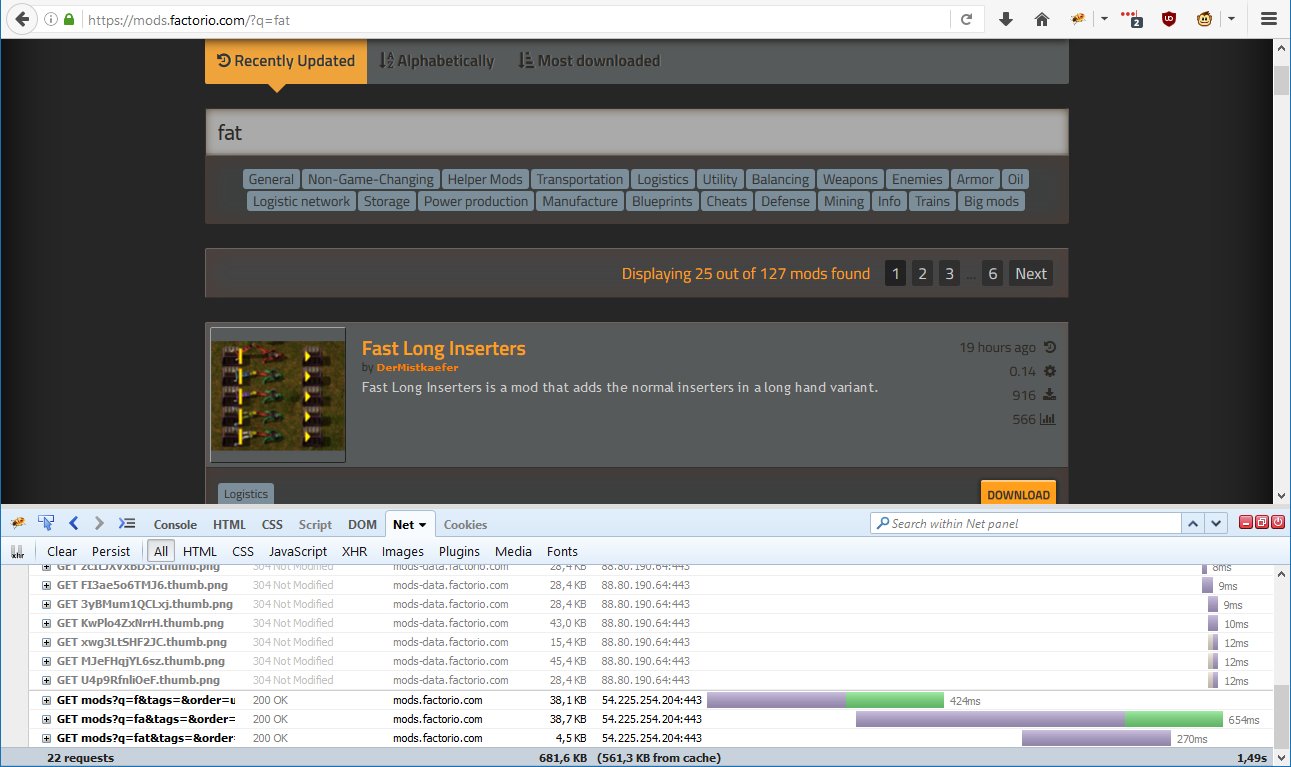Click the Fast Long Inserters thumbnail image
Image resolution: width=1291 pixels, height=767 pixels.
pyautogui.click(x=278, y=395)
